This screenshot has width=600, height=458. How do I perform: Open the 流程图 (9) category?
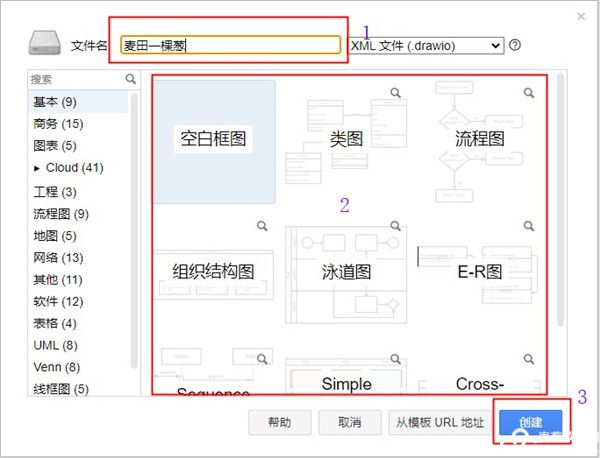coord(61,213)
